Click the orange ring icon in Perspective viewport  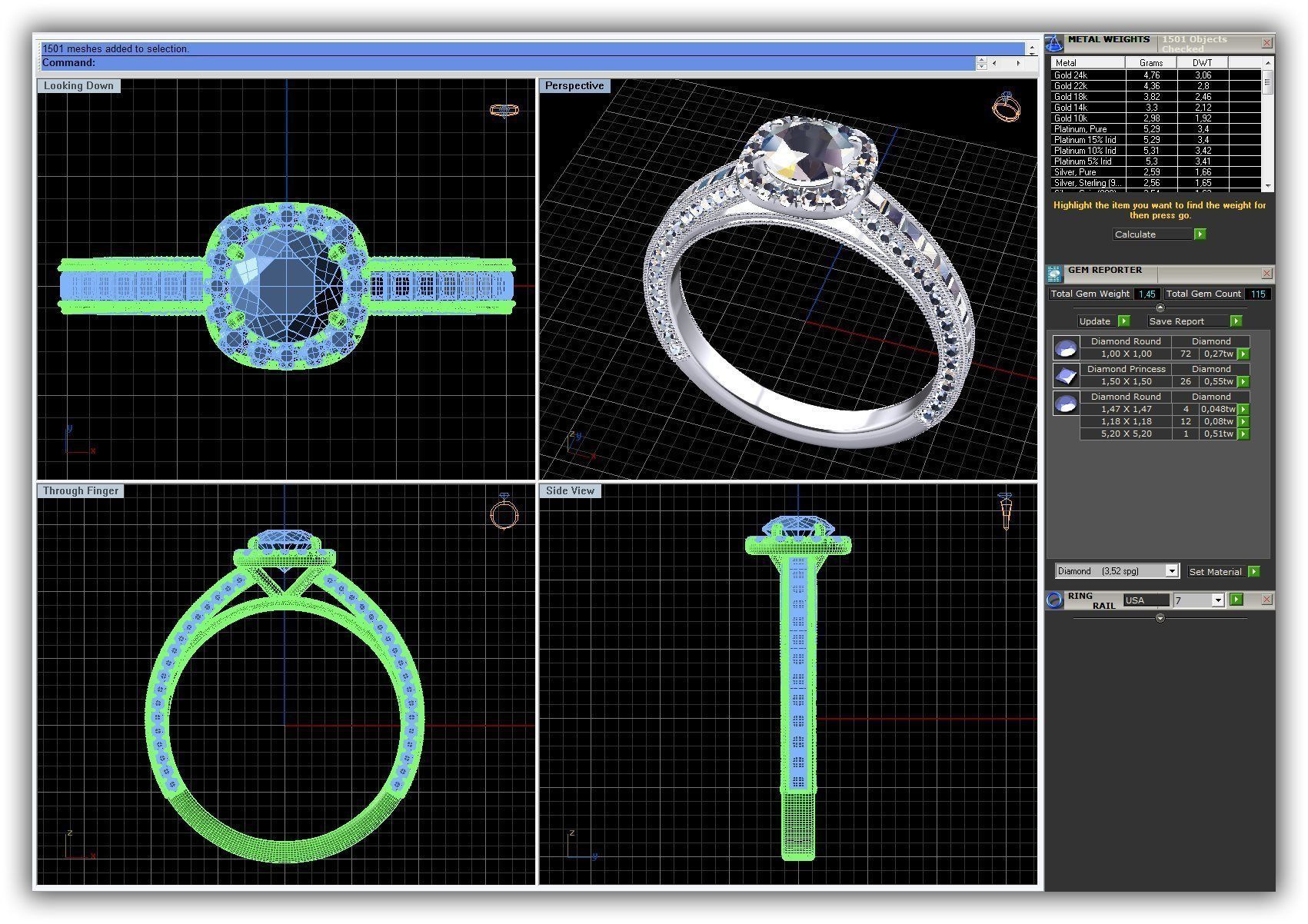point(1006,107)
